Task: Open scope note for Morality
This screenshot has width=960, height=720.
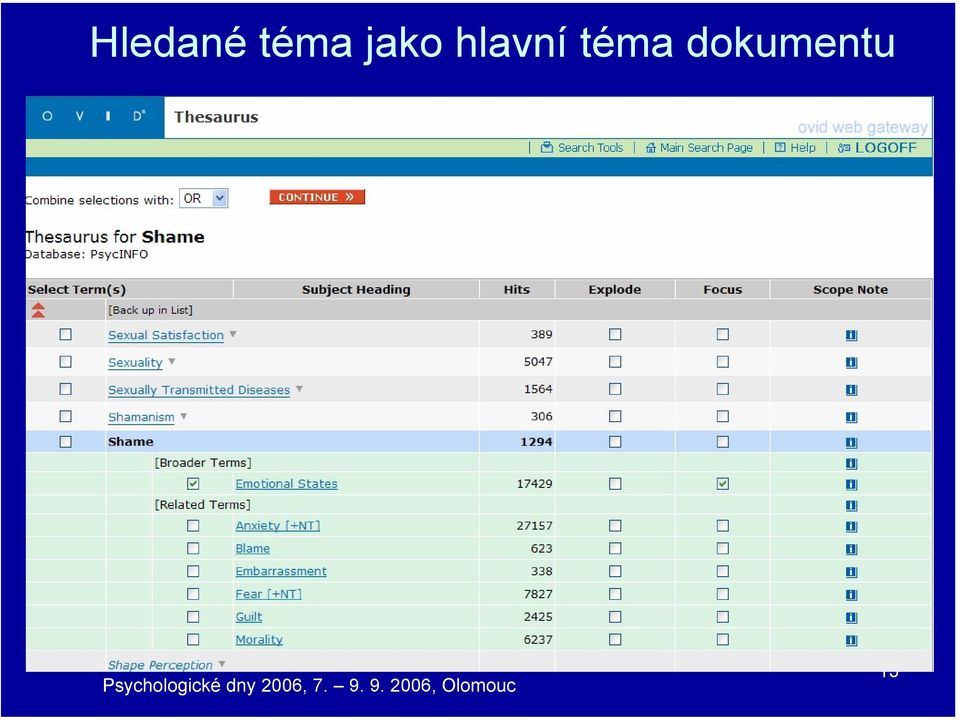Action: click(x=851, y=640)
